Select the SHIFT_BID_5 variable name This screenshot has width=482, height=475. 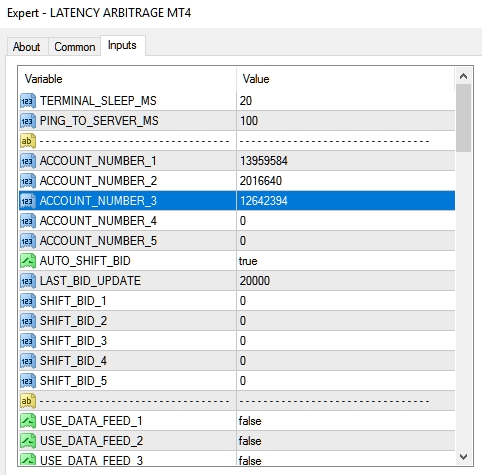click(73, 381)
